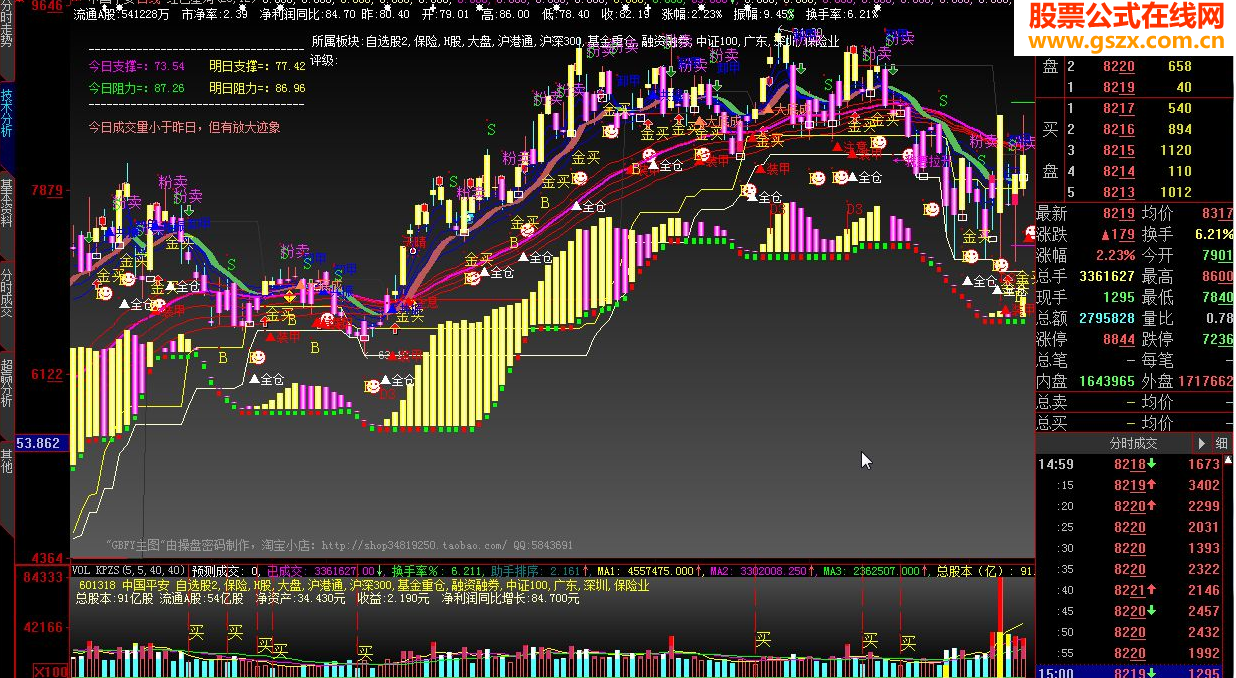
Task: Click the 分时成交 panel header on the right
Action: 1133,443
